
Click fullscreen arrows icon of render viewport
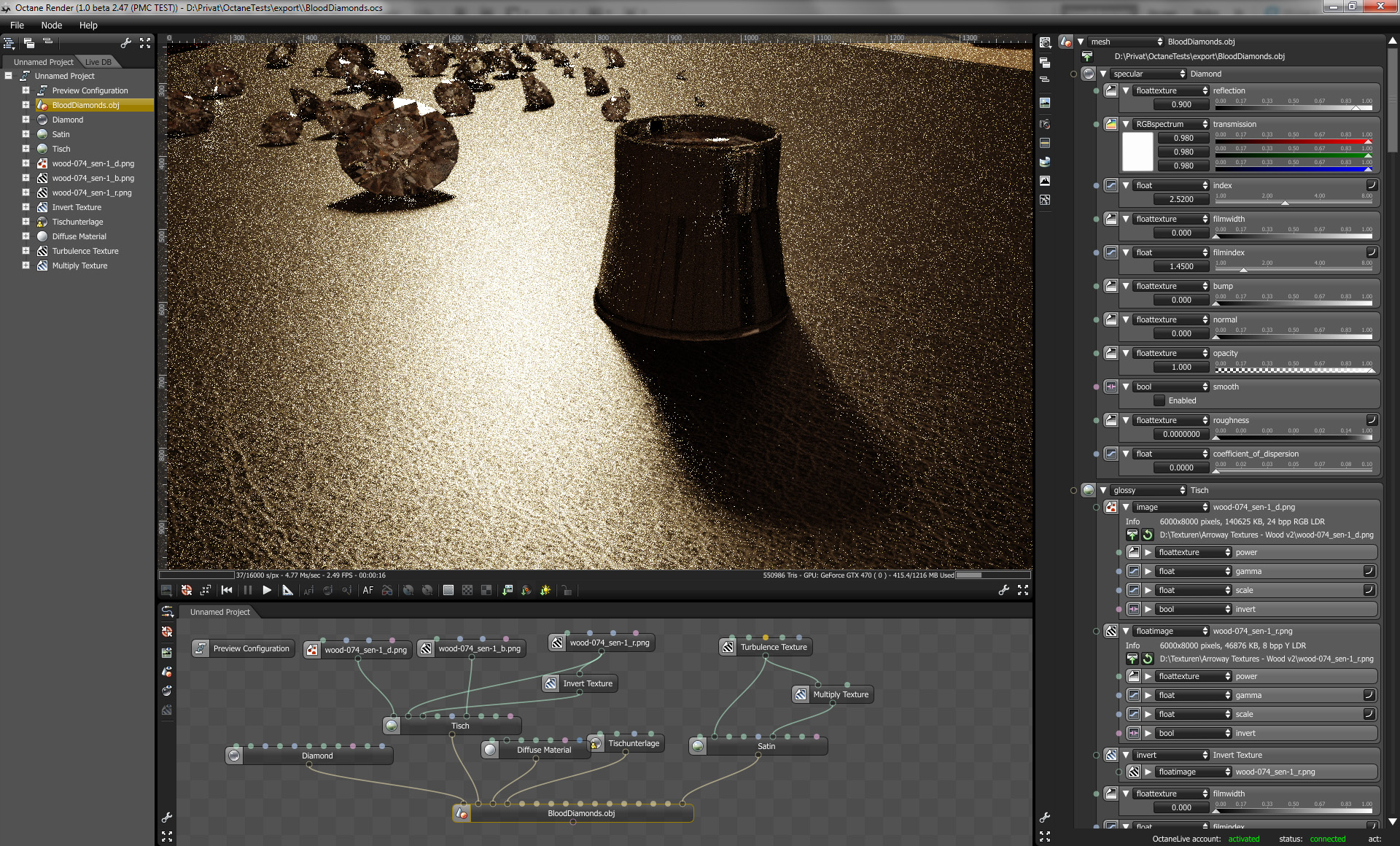[x=1023, y=590]
